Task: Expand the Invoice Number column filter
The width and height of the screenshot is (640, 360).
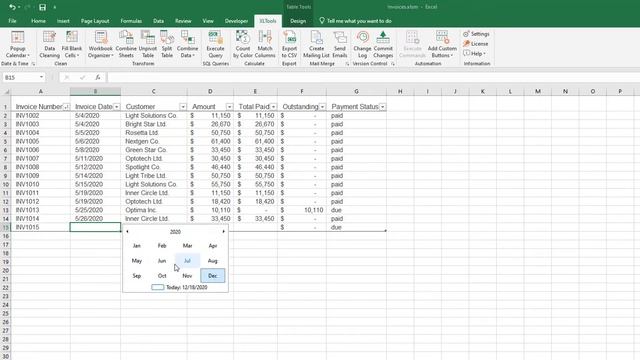Action: (x=67, y=107)
